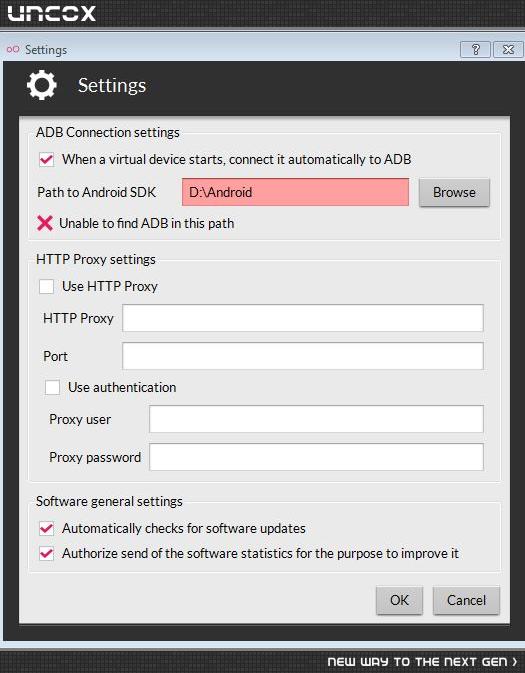Screen dimensions: 525x673
Task: Close the Settings dialog window
Action: (508, 49)
